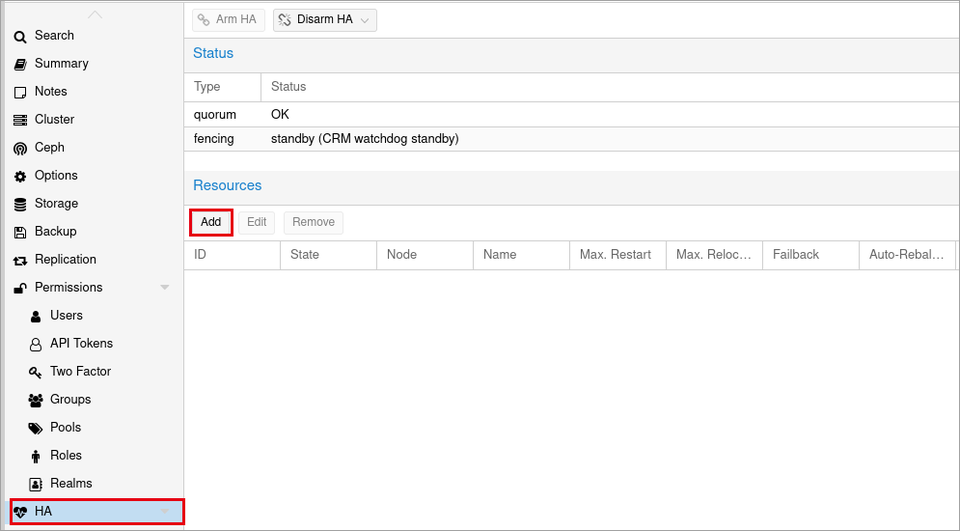This screenshot has width=960, height=531.
Task: Select Realms under Permissions
Action: coord(94,483)
